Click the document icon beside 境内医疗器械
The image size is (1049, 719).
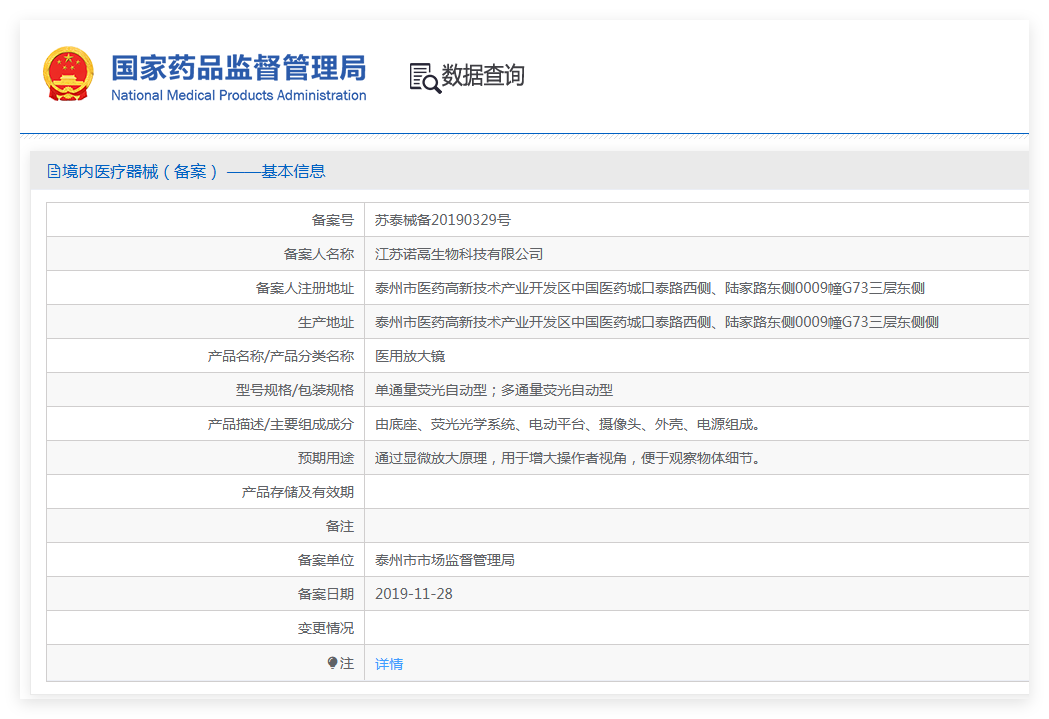pyautogui.click(x=54, y=171)
